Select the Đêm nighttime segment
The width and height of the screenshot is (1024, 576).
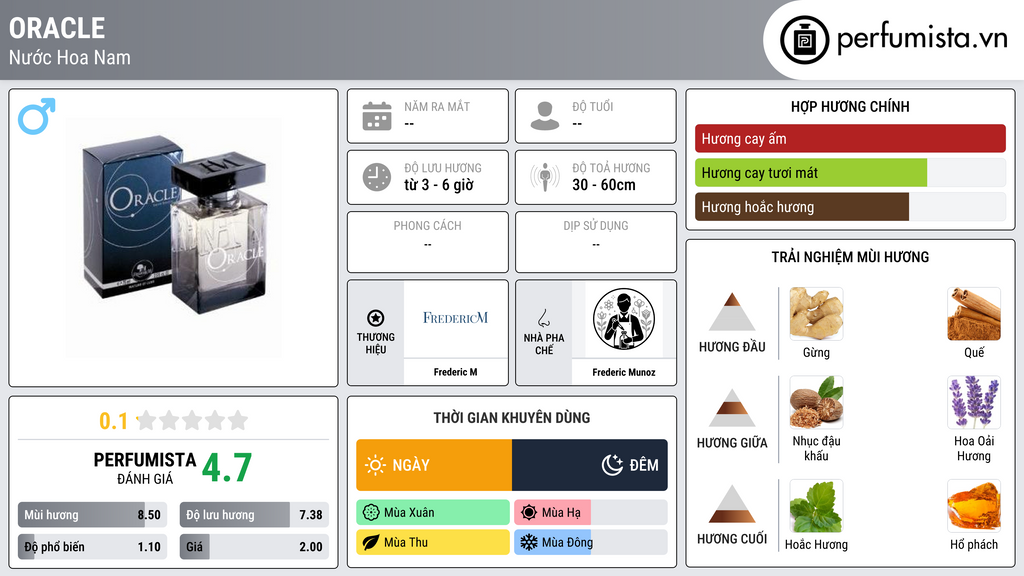(x=590, y=465)
